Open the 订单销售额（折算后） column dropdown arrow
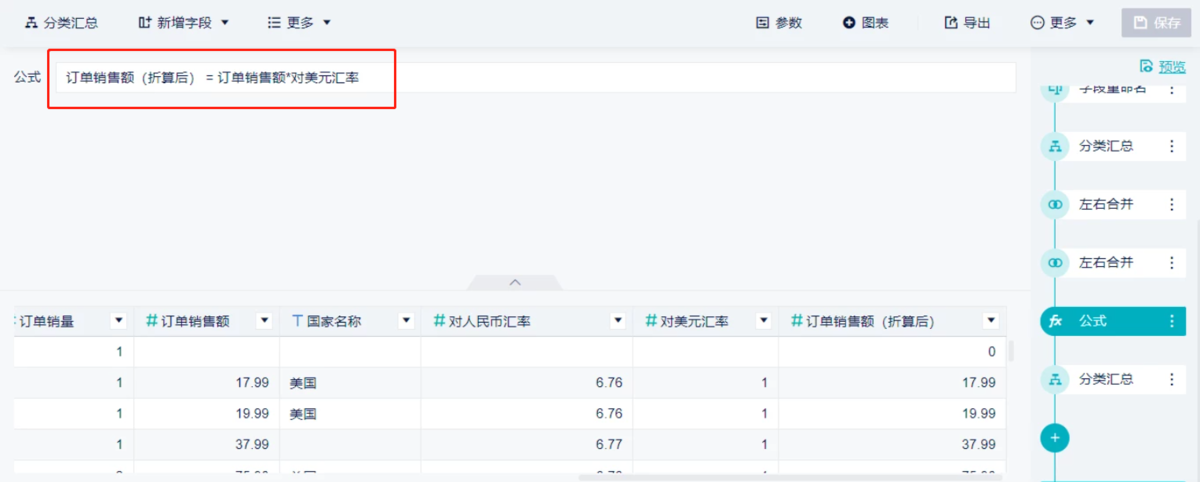This screenshot has width=1200, height=482. (x=991, y=321)
